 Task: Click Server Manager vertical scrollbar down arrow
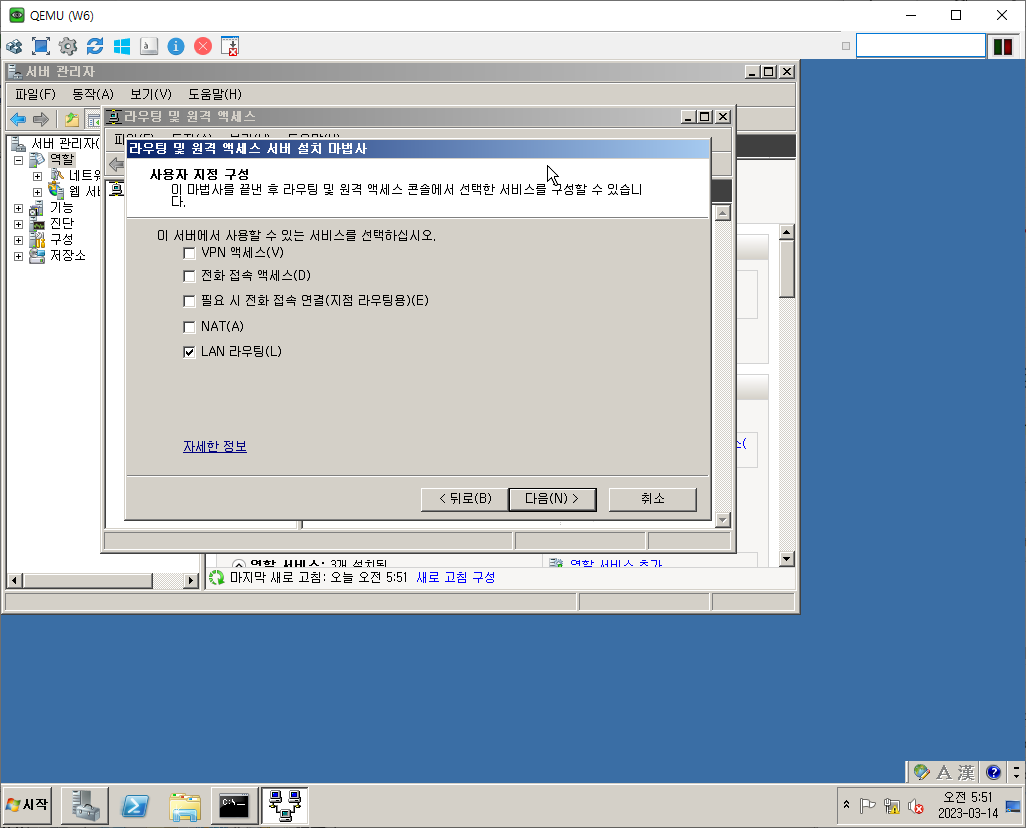(787, 559)
